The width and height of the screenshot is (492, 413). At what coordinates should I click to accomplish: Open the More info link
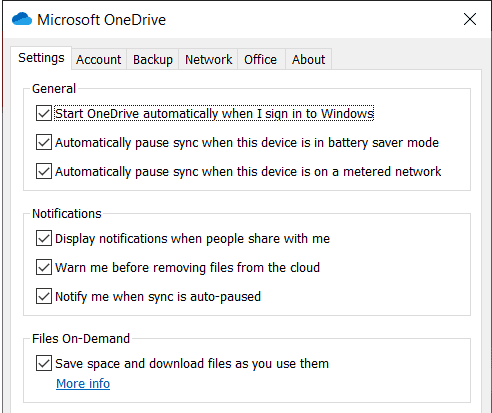point(83,384)
